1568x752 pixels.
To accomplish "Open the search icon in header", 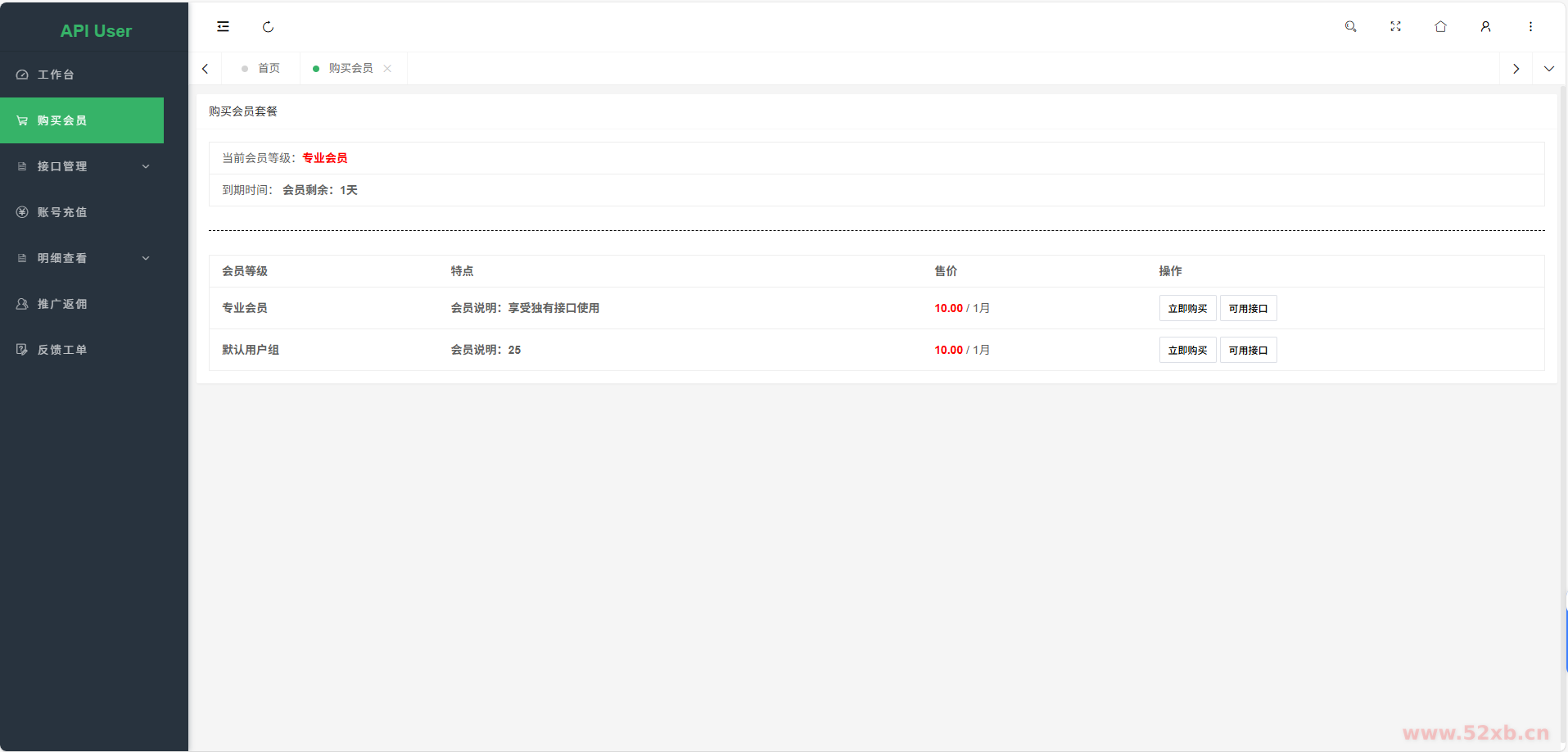I will 1350,27.
